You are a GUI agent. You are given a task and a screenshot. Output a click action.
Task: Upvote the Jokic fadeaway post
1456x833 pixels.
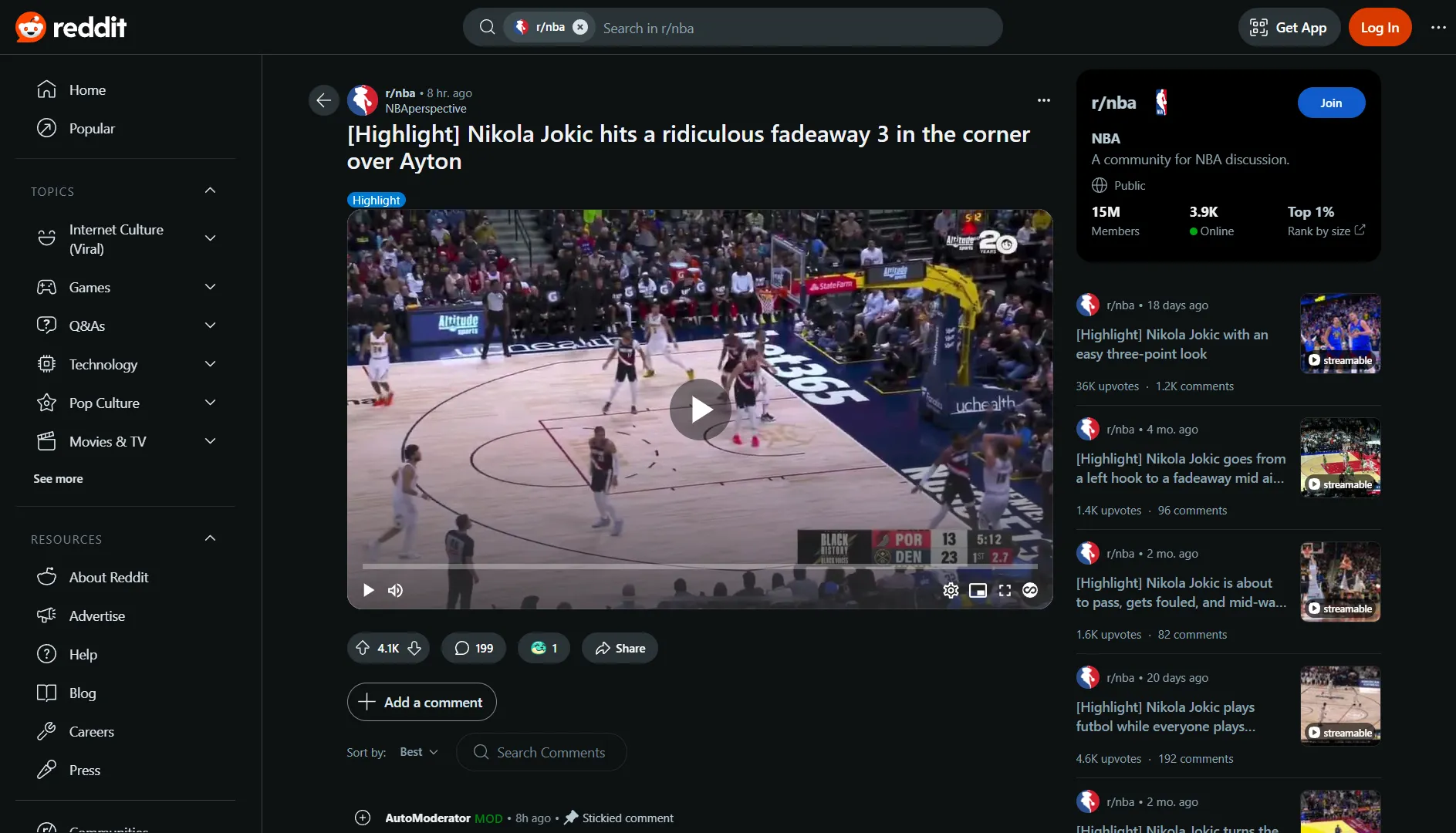point(362,648)
